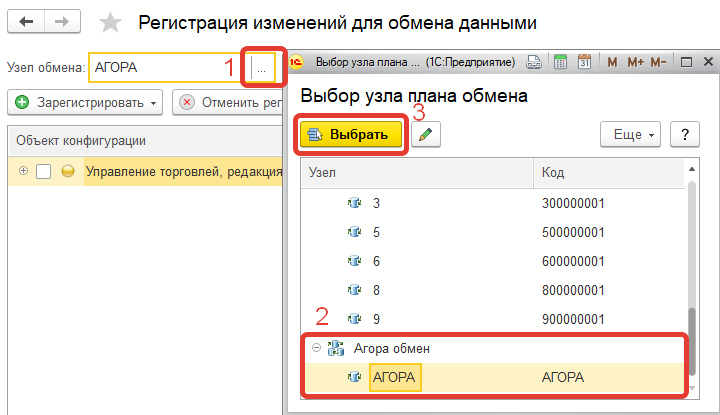Viewport: 720px width, 415px height.
Task: Click the Отменить регистрацию button
Action: (228, 102)
